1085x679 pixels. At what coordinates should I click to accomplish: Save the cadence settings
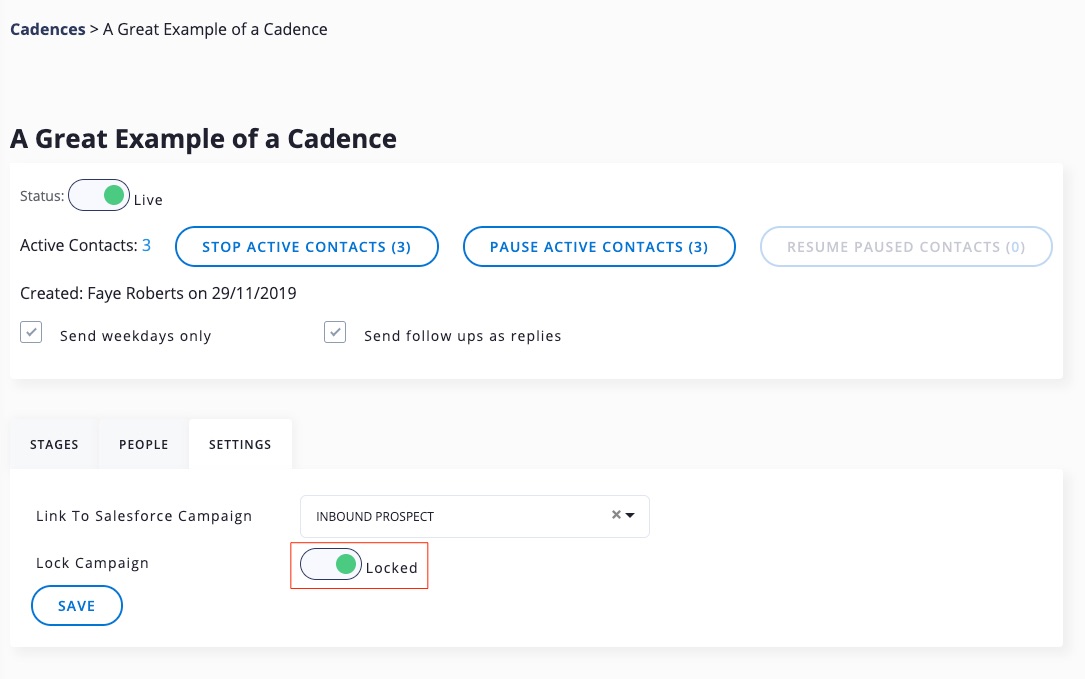77,606
